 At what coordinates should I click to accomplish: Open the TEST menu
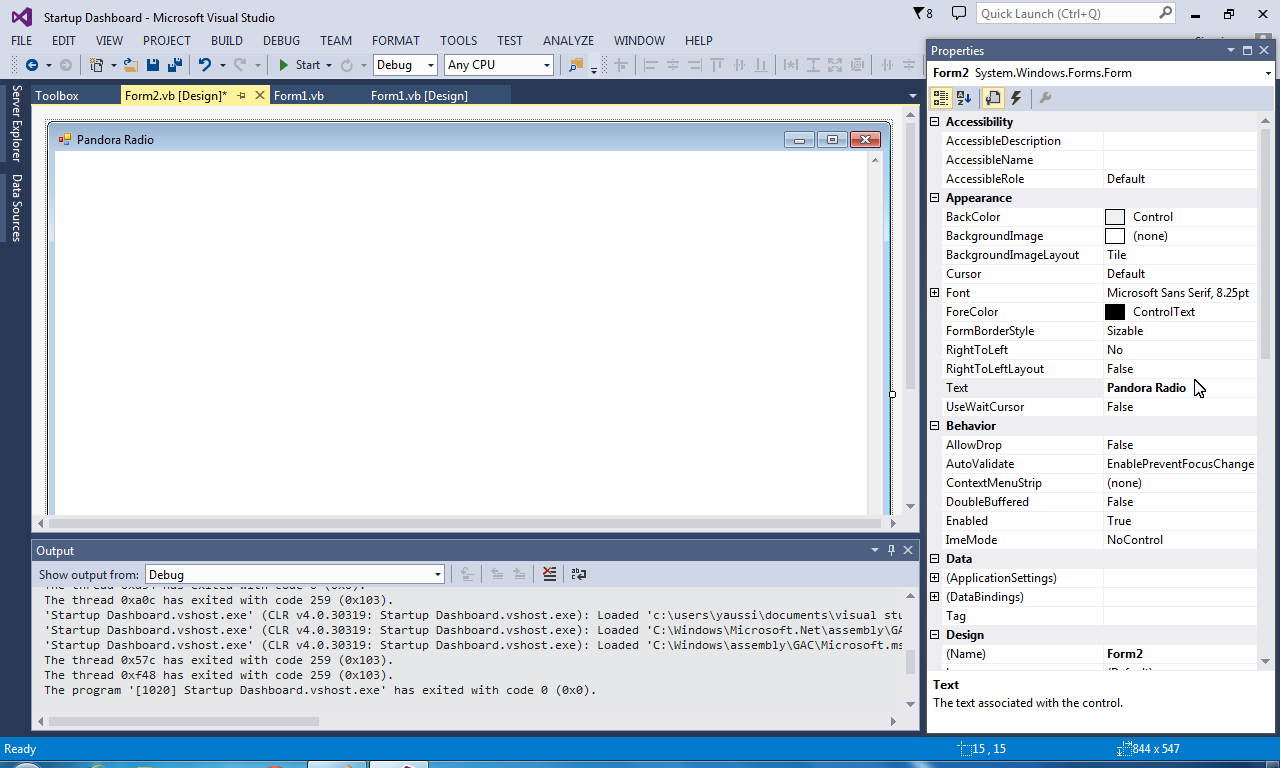click(510, 41)
